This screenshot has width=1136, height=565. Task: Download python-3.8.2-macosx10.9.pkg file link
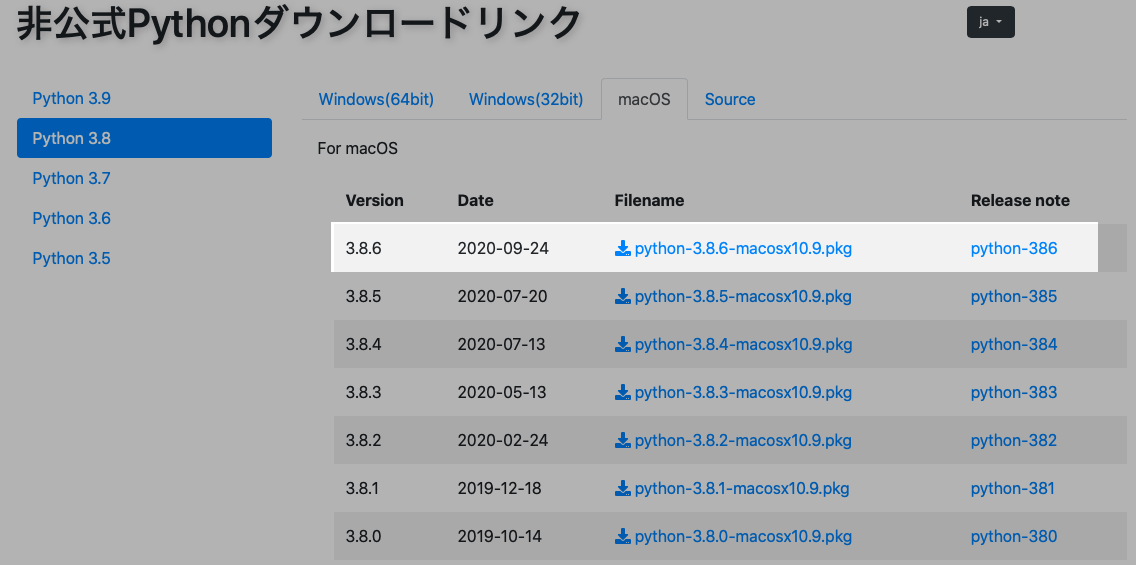[x=743, y=440]
